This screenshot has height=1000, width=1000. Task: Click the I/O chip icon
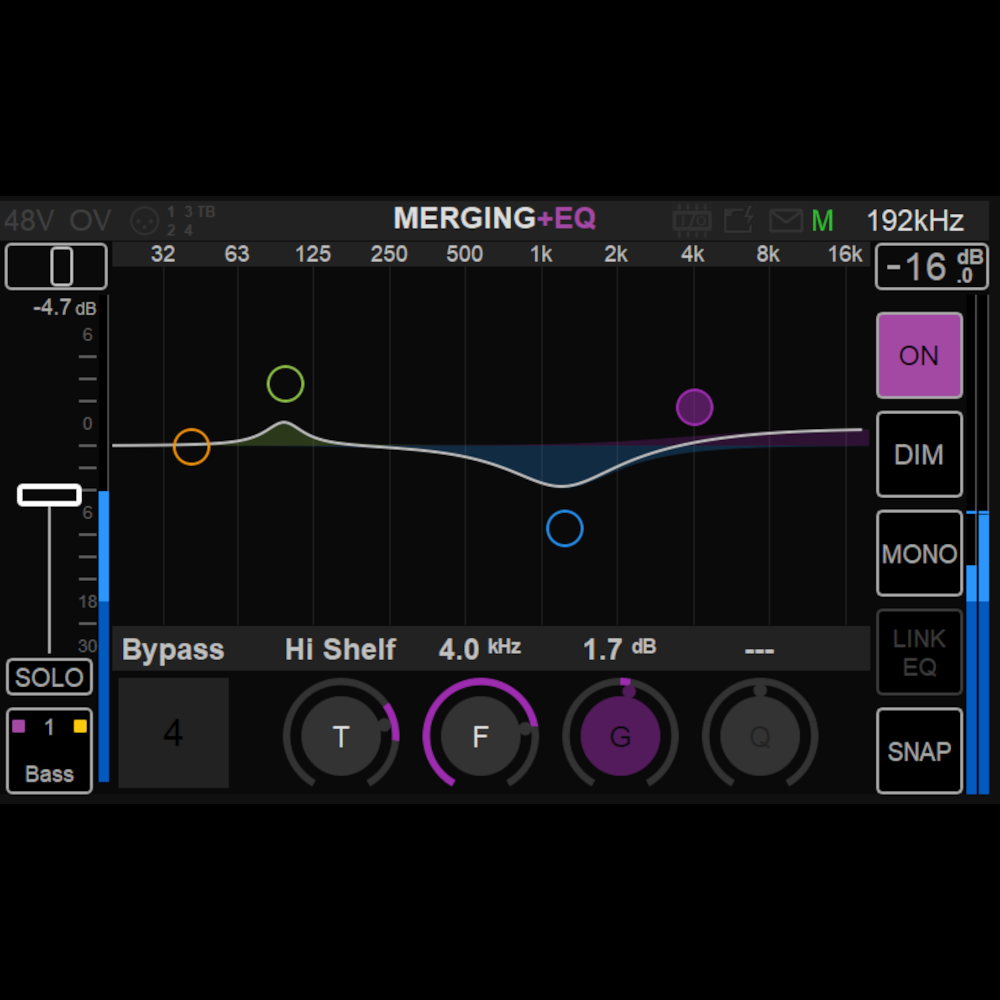pyautogui.click(x=691, y=221)
